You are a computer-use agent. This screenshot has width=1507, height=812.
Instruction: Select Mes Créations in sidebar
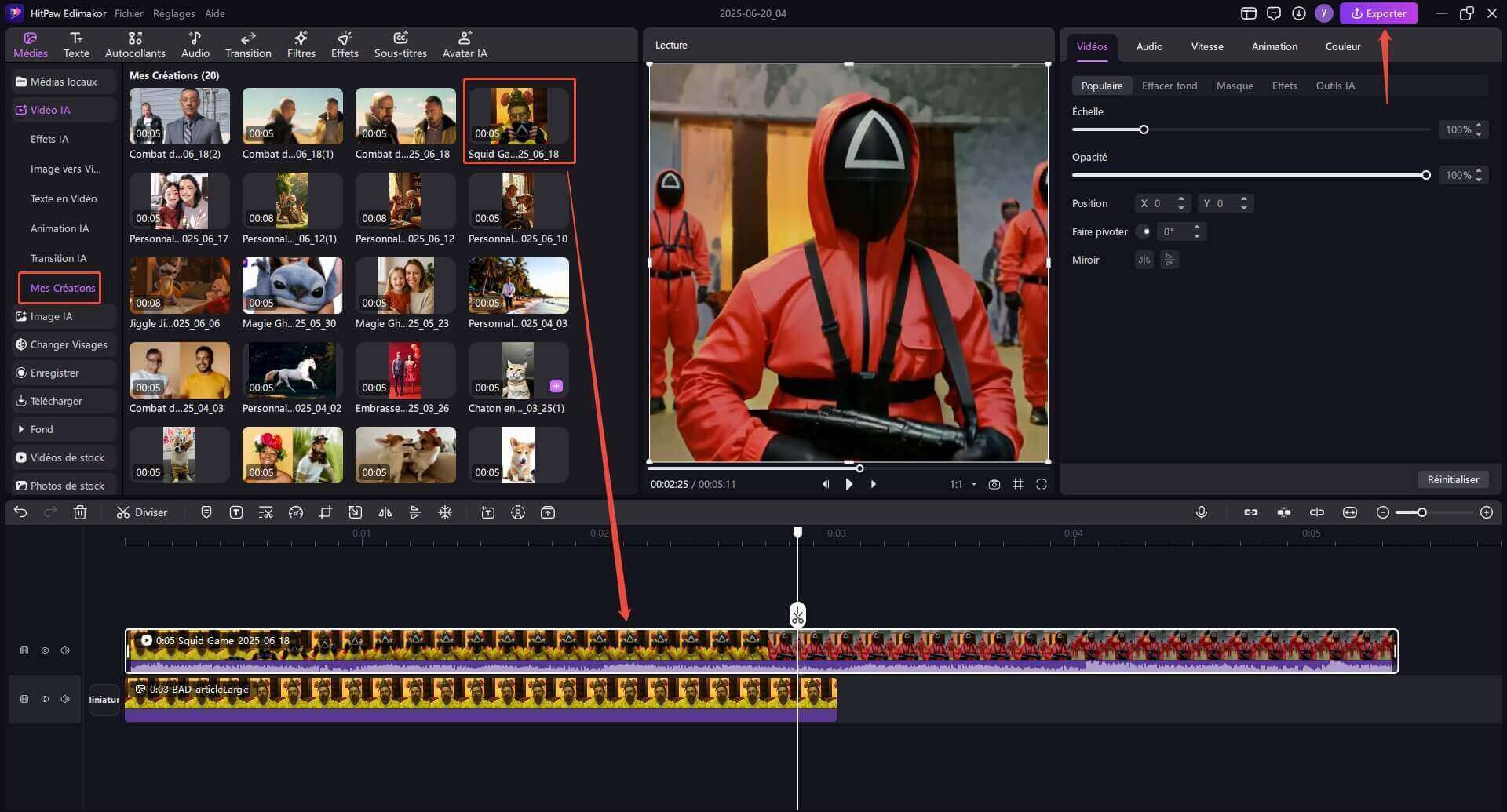[x=62, y=288]
